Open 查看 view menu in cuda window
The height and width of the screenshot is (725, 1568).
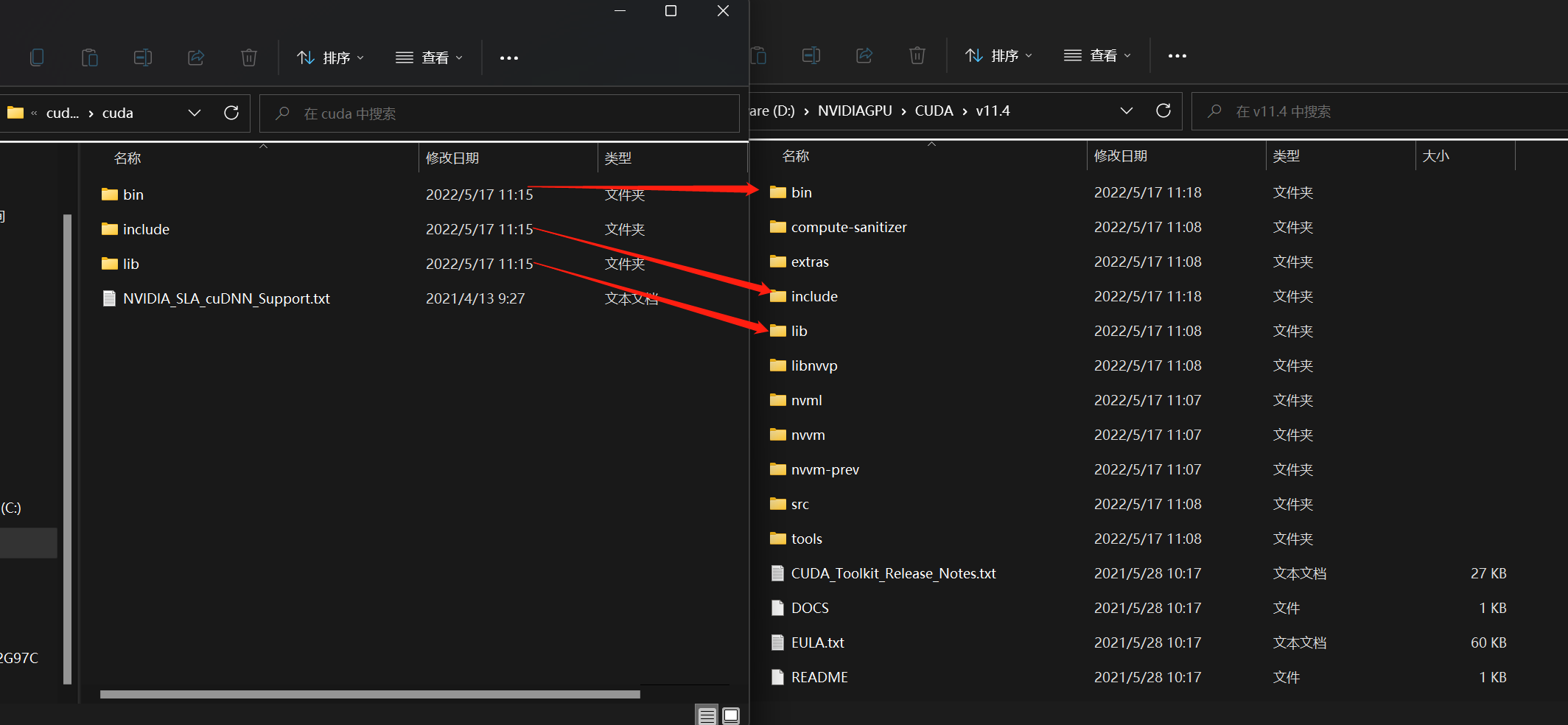coord(429,57)
